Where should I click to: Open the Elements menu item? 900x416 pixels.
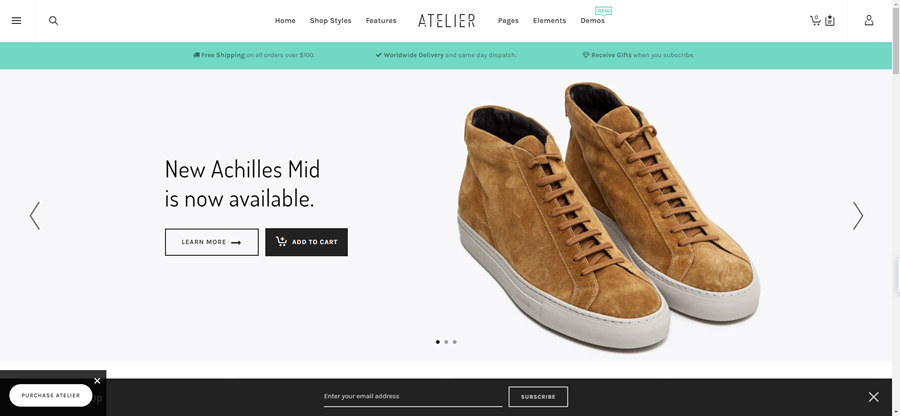tap(549, 21)
